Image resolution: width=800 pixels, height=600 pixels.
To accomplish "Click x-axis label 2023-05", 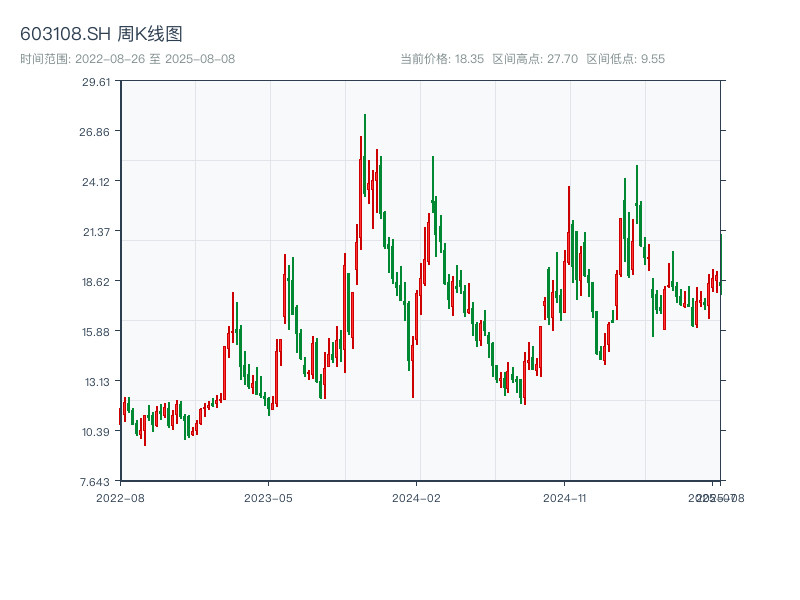I will [268, 498].
